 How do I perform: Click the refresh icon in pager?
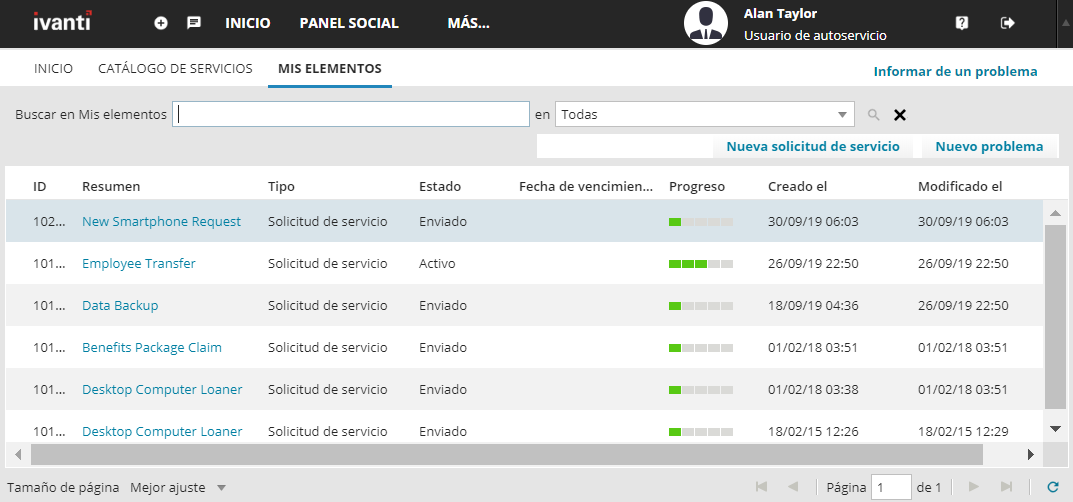[x=1053, y=488]
